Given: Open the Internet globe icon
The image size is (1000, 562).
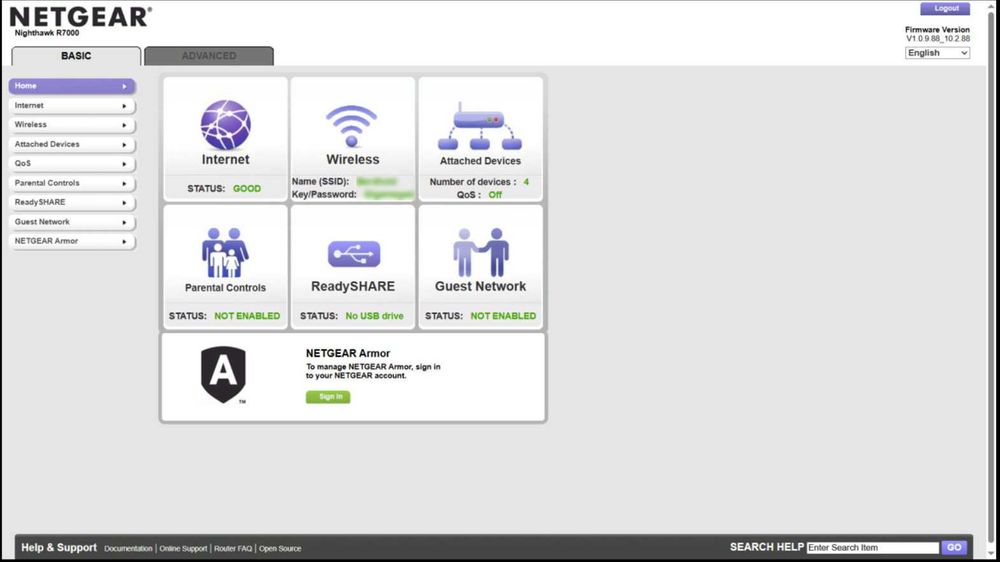Looking at the screenshot, I should coord(226,124).
